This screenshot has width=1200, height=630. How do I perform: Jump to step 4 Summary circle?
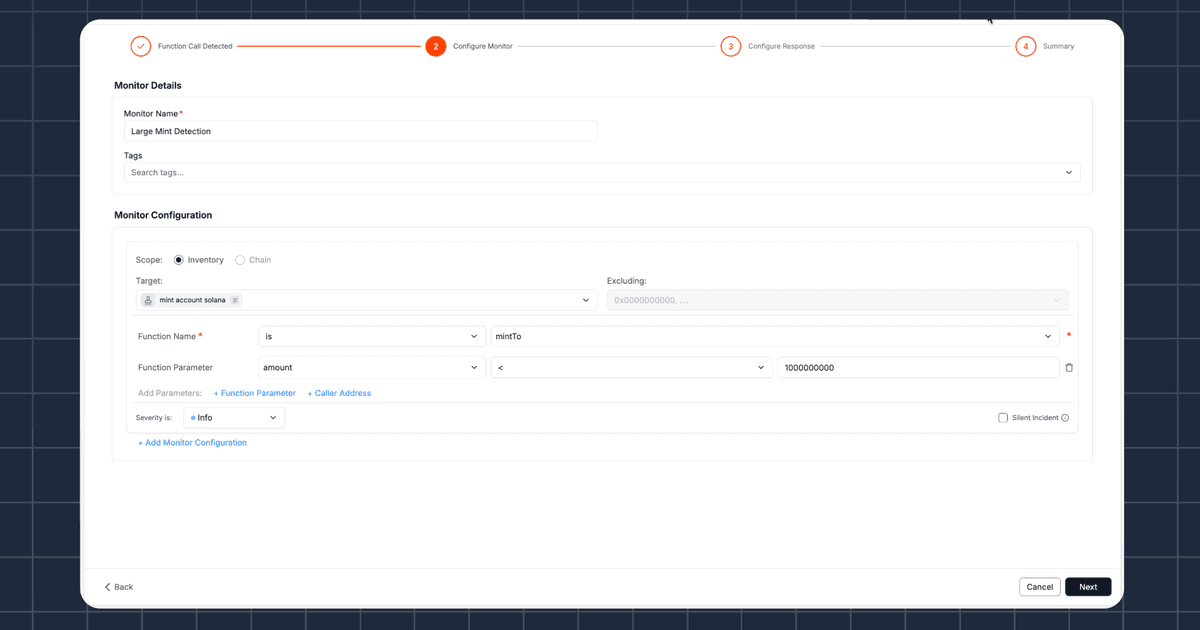pyautogui.click(x=1025, y=46)
